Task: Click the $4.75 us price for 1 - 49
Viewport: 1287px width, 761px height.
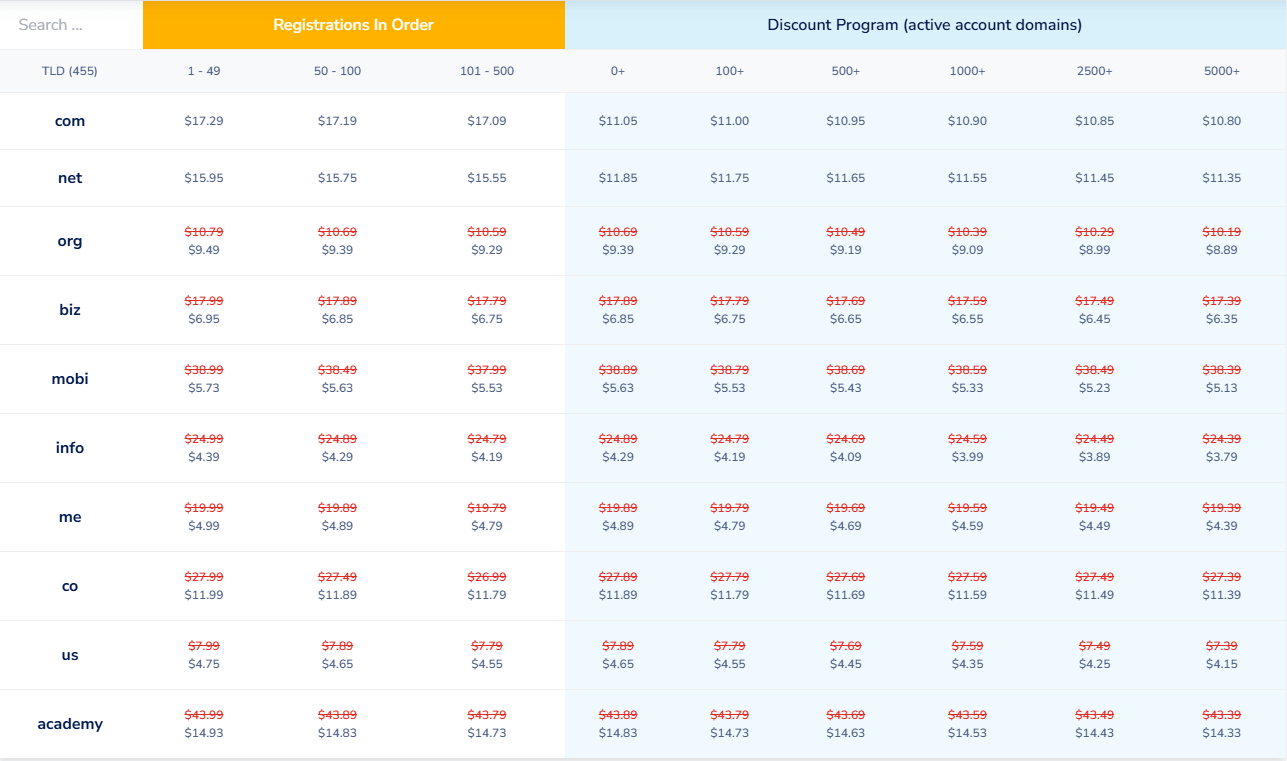Action: (x=204, y=664)
